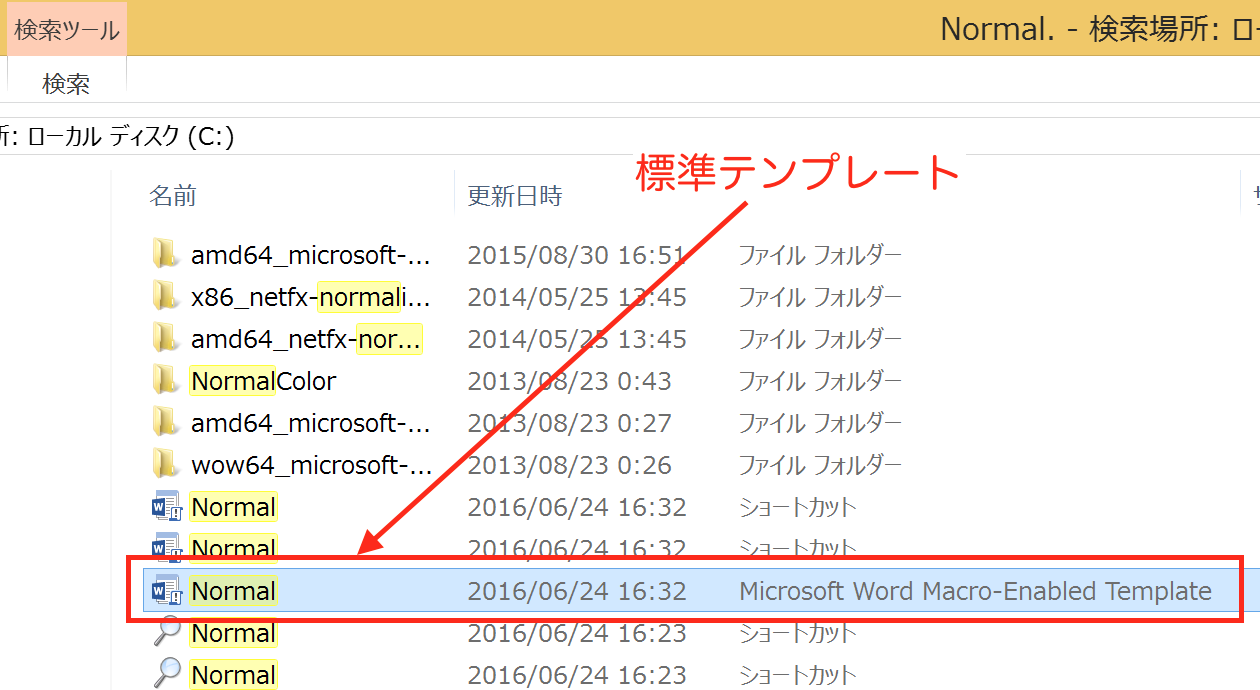This screenshot has width=1260, height=690.
Task: Click ファイル フォルダー in the NormalColor row
Action: [820, 381]
